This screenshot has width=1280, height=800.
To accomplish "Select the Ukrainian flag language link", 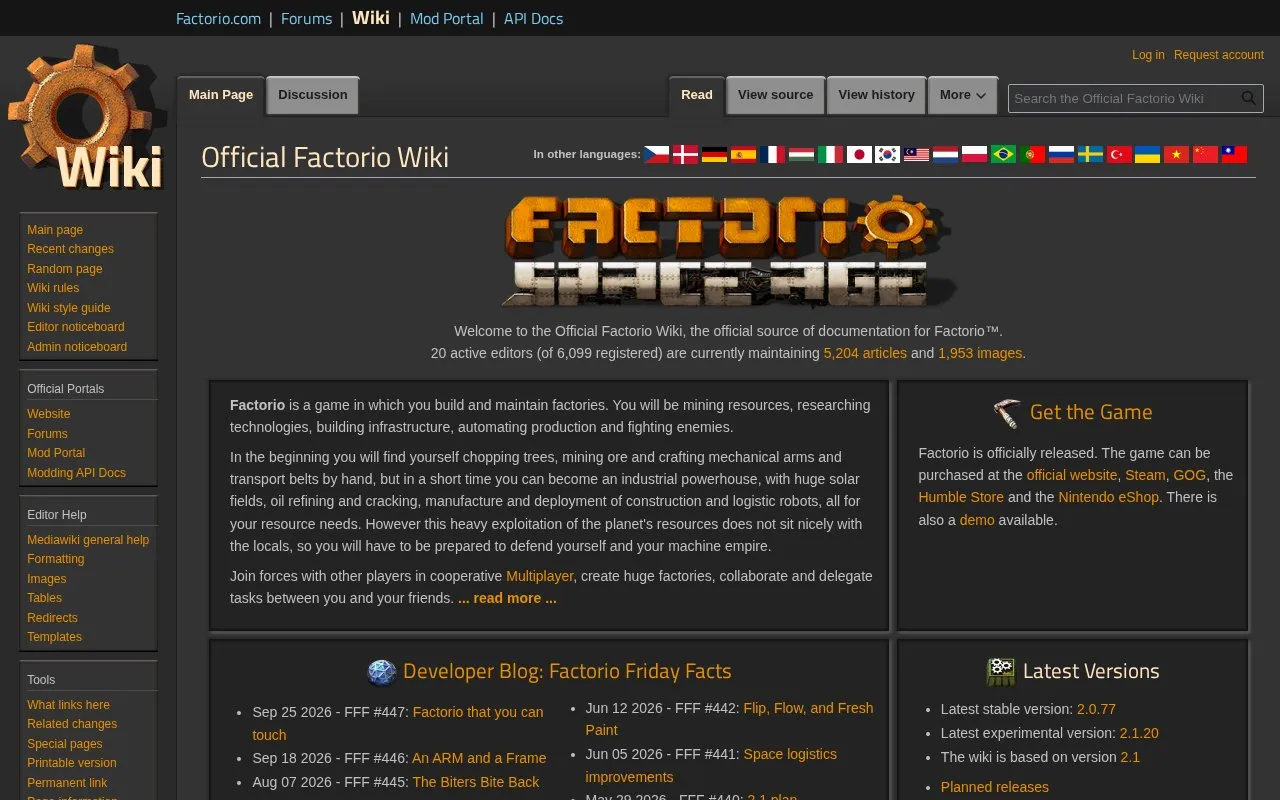I will point(1149,154).
